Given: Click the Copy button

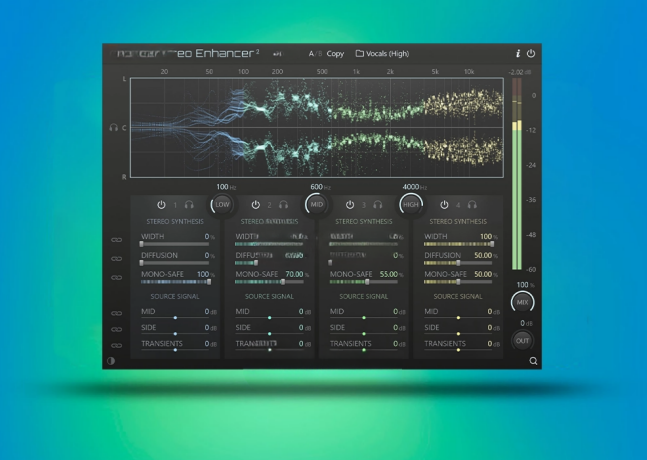Looking at the screenshot, I should coord(335,54).
